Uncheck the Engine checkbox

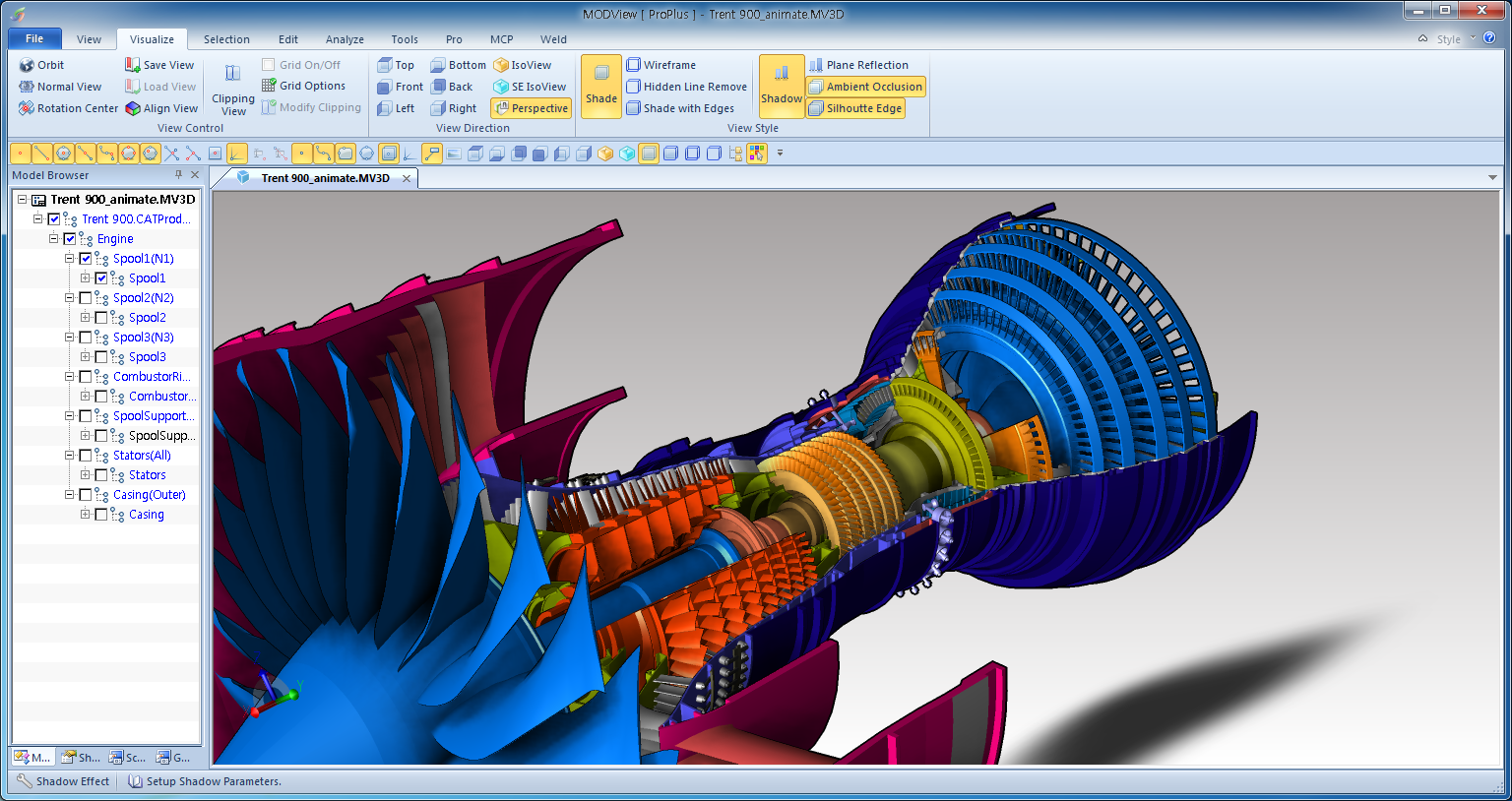(x=70, y=239)
